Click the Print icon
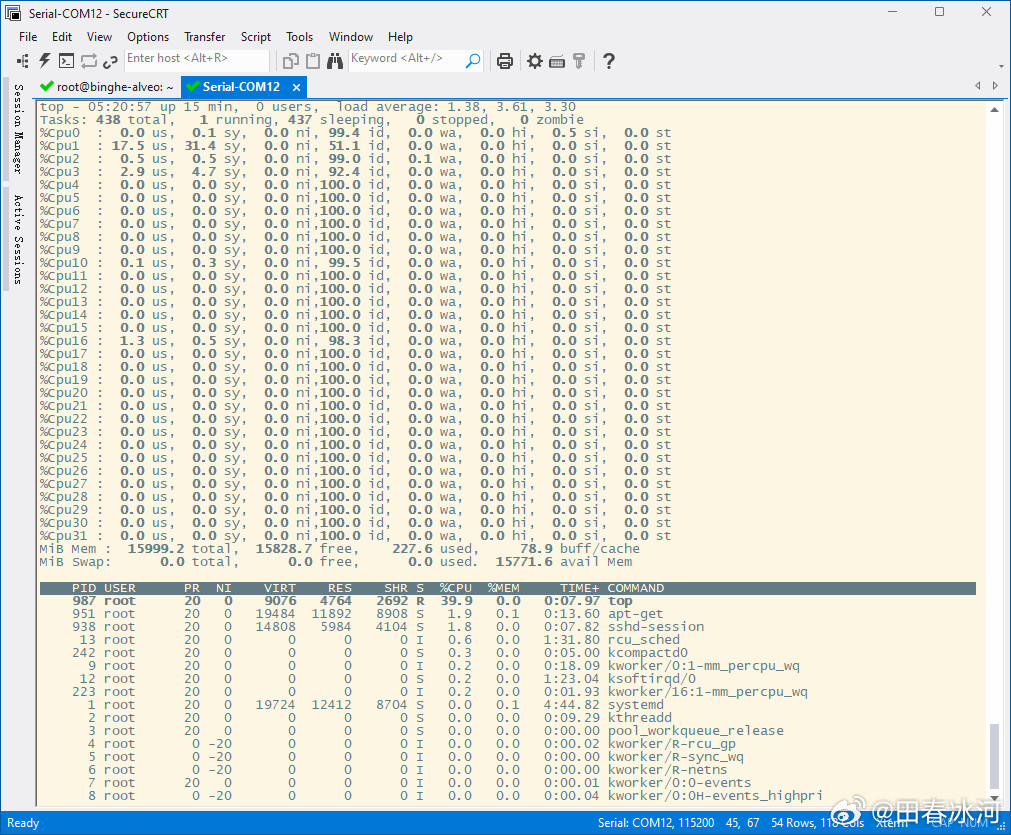This screenshot has width=1011, height=835. 505,61
